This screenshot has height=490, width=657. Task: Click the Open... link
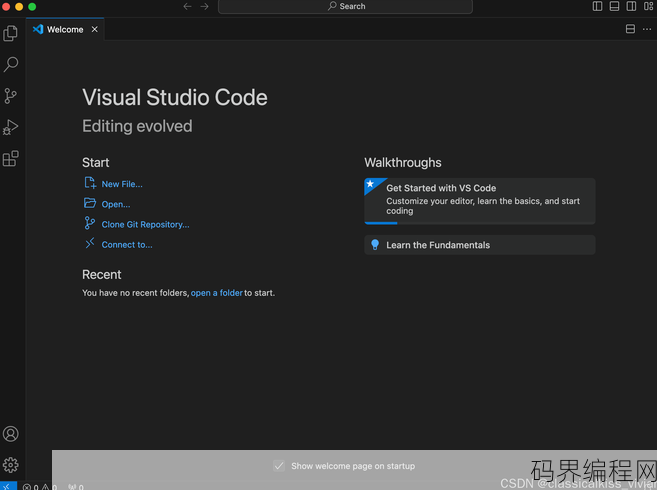(x=116, y=205)
